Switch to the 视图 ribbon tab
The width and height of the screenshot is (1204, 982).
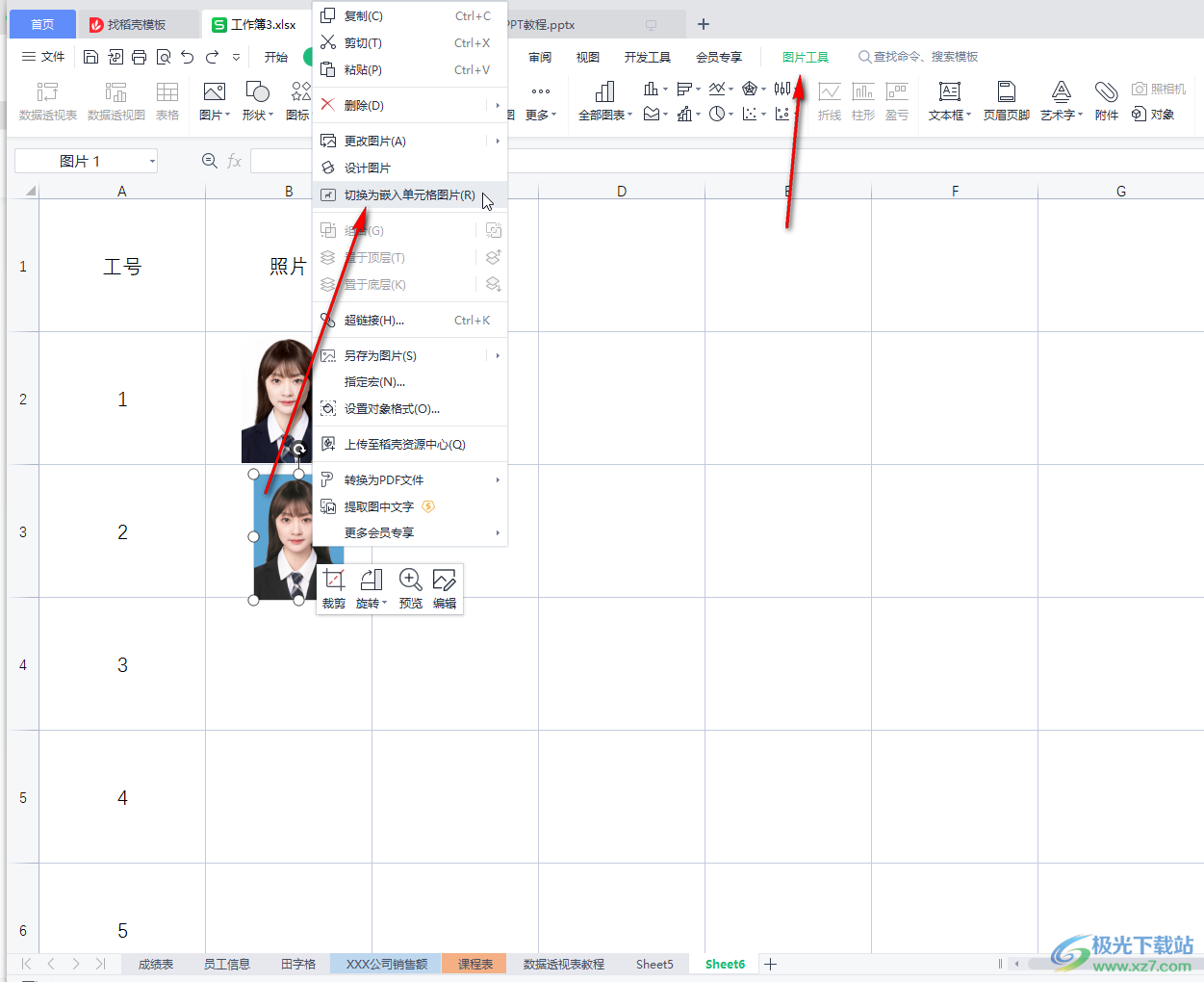coord(588,57)
